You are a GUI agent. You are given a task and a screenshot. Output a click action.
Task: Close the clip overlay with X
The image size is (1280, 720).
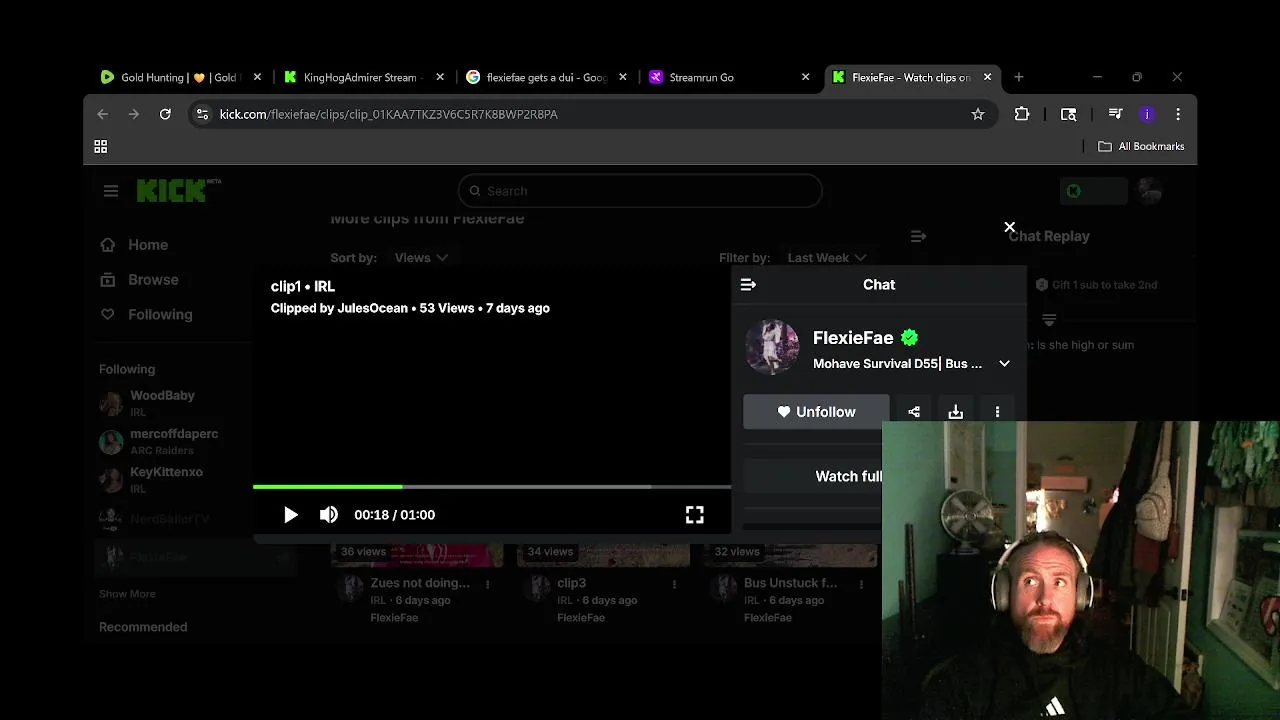tap(1009, 228)
